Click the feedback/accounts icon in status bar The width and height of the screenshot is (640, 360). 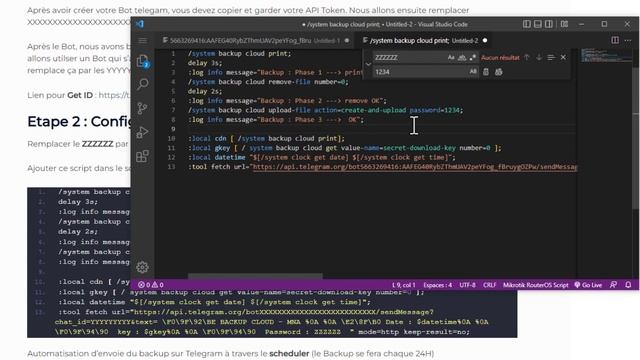tap(613, 285)
